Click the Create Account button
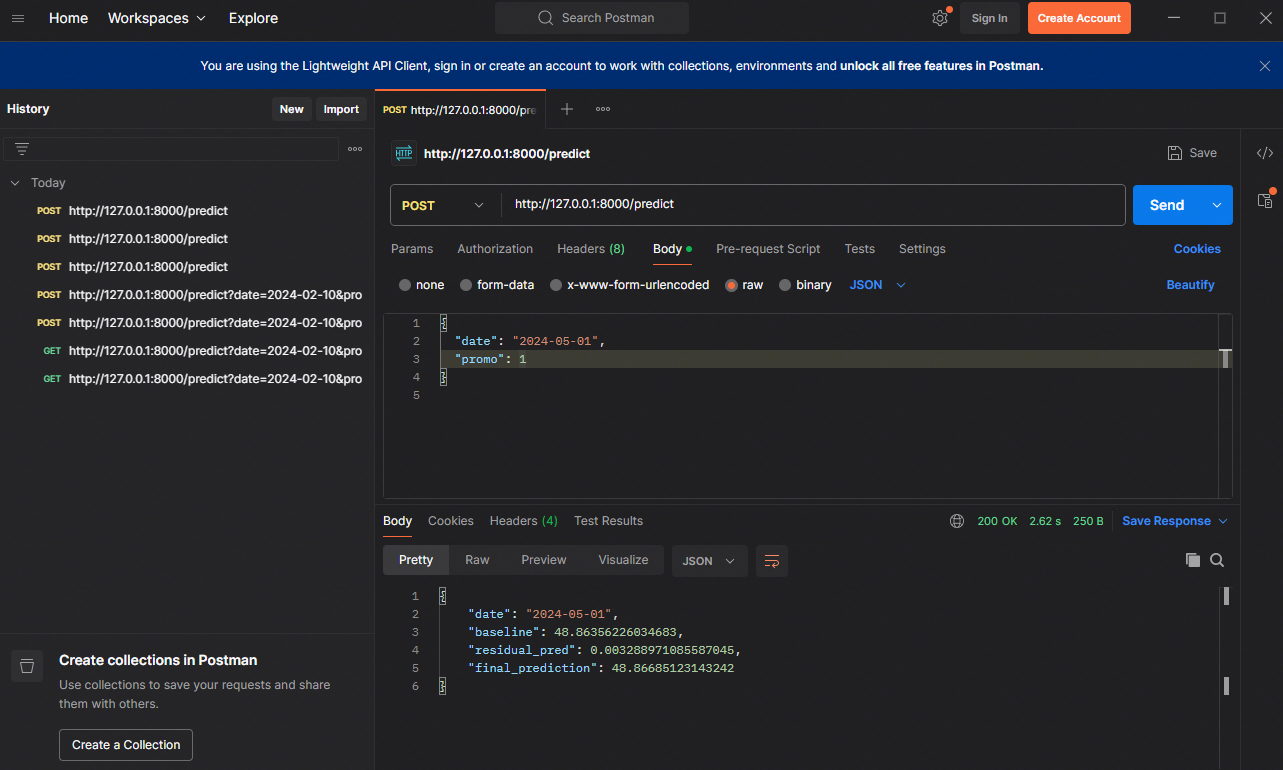1283x770 pixels. point(1079,18)
